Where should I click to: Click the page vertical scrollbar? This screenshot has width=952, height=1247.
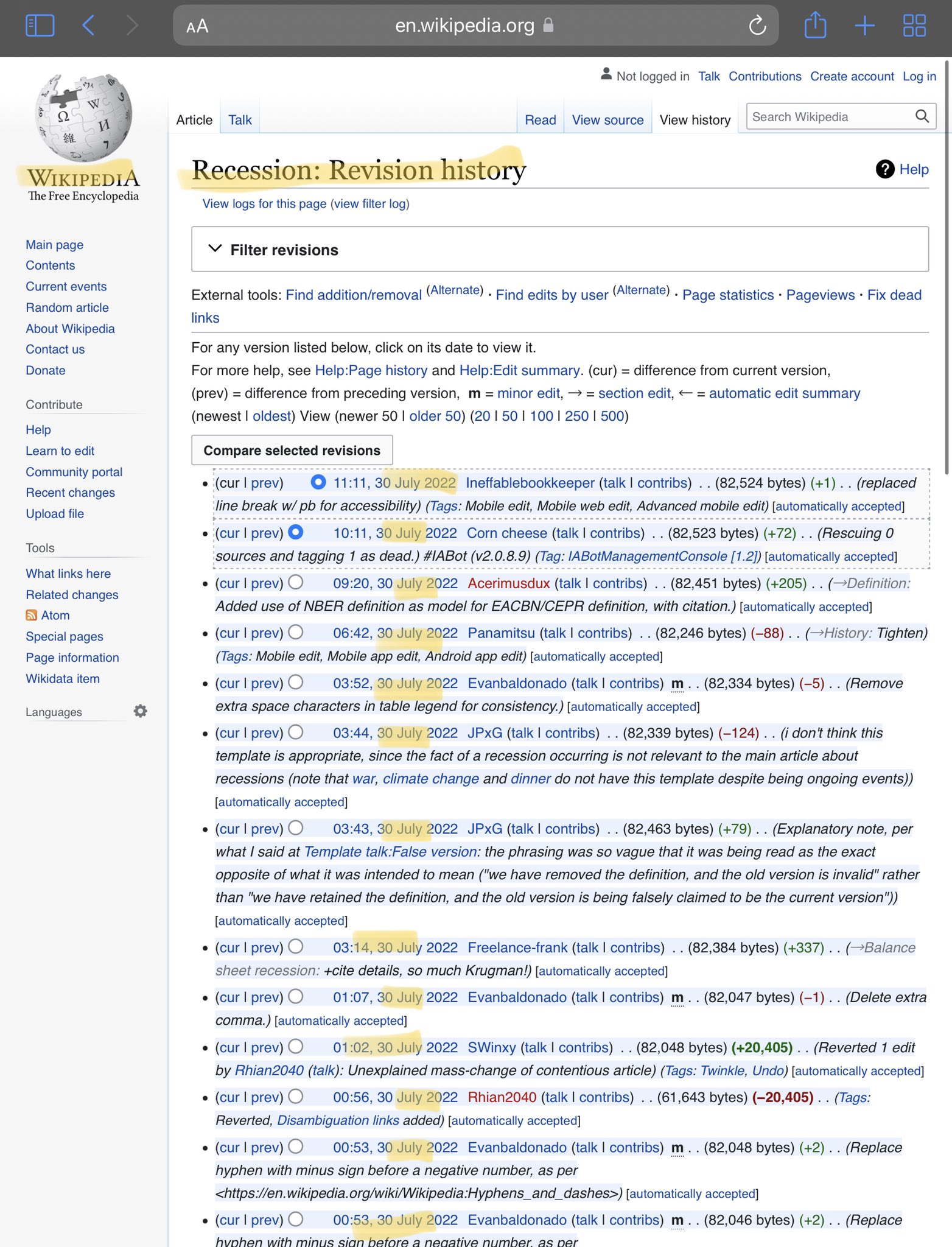click(948, 267)
